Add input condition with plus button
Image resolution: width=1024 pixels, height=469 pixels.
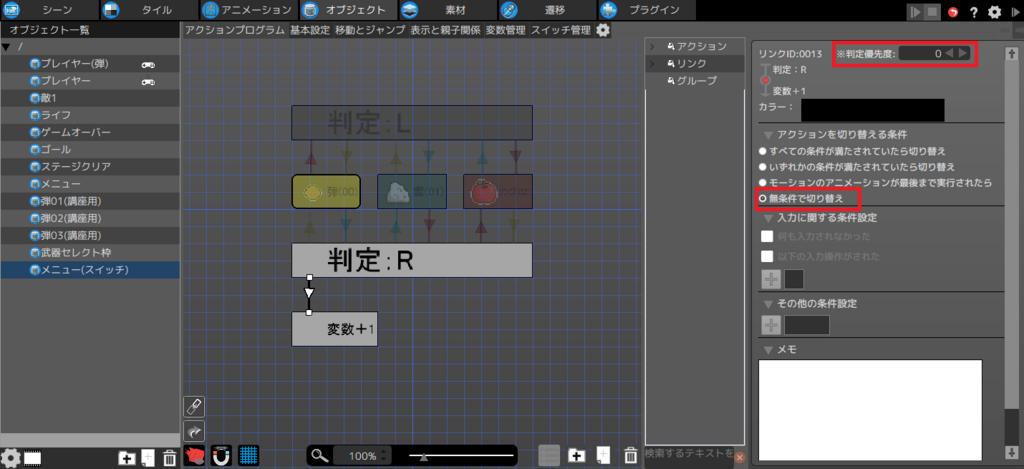coord(771,279)
